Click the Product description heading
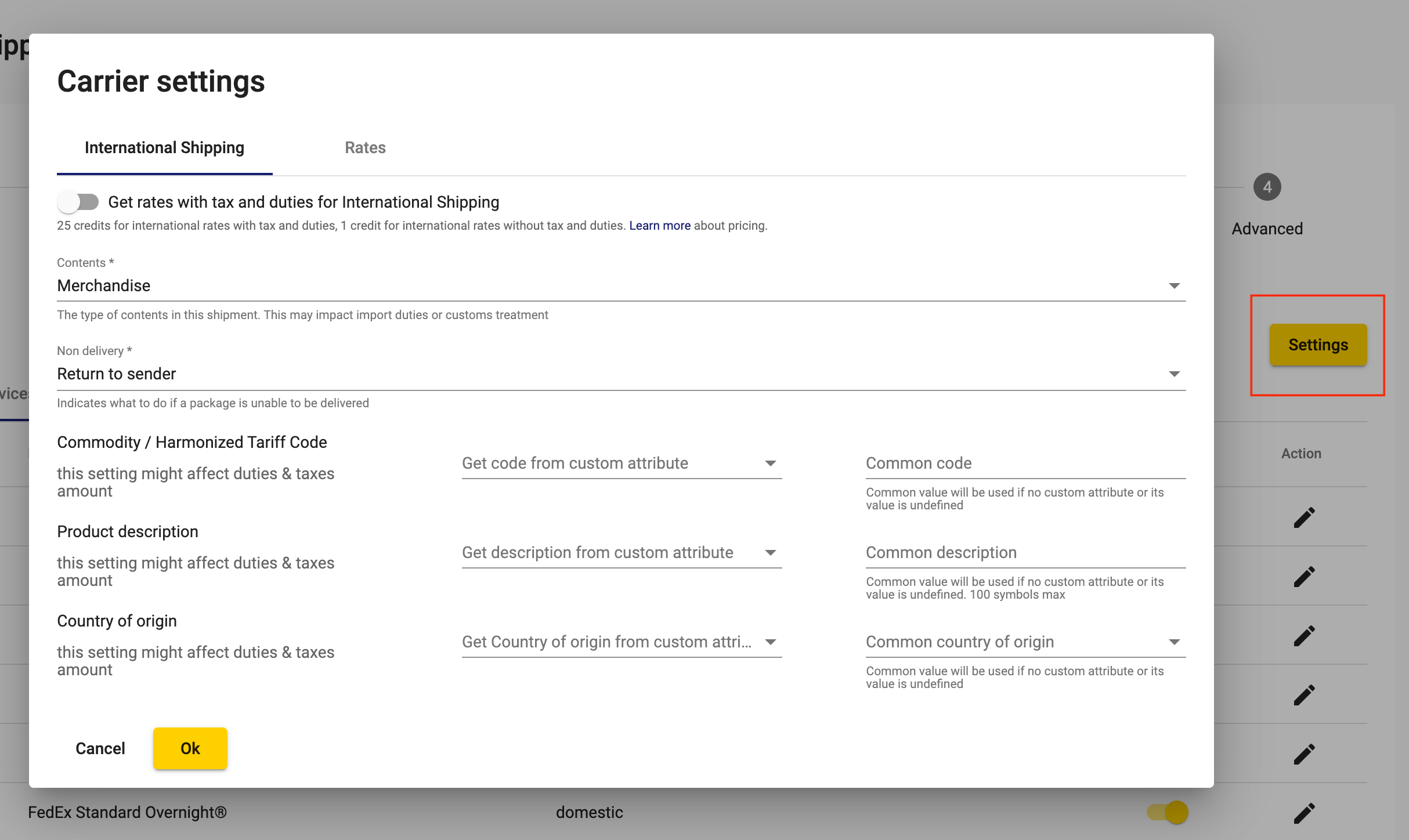 click(128, 531)
